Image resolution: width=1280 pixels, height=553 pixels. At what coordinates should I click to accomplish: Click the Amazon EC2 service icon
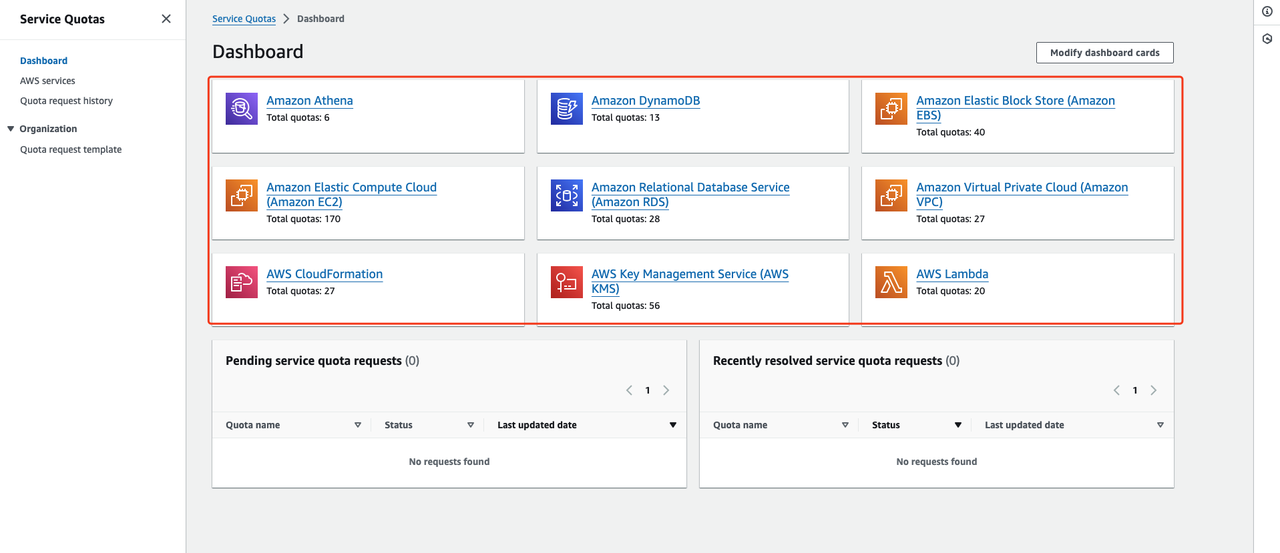pos(242,196)
